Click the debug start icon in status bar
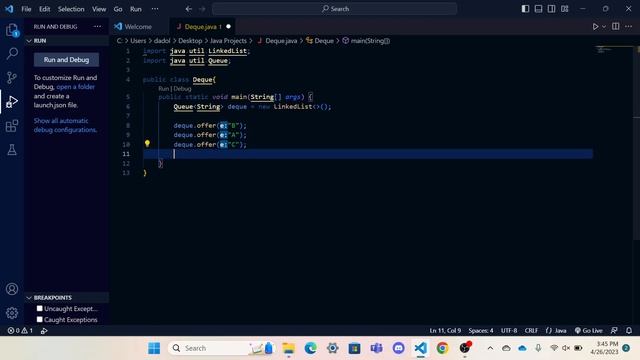Viewport: 640px width, 360px height. [x=44, y=331]
